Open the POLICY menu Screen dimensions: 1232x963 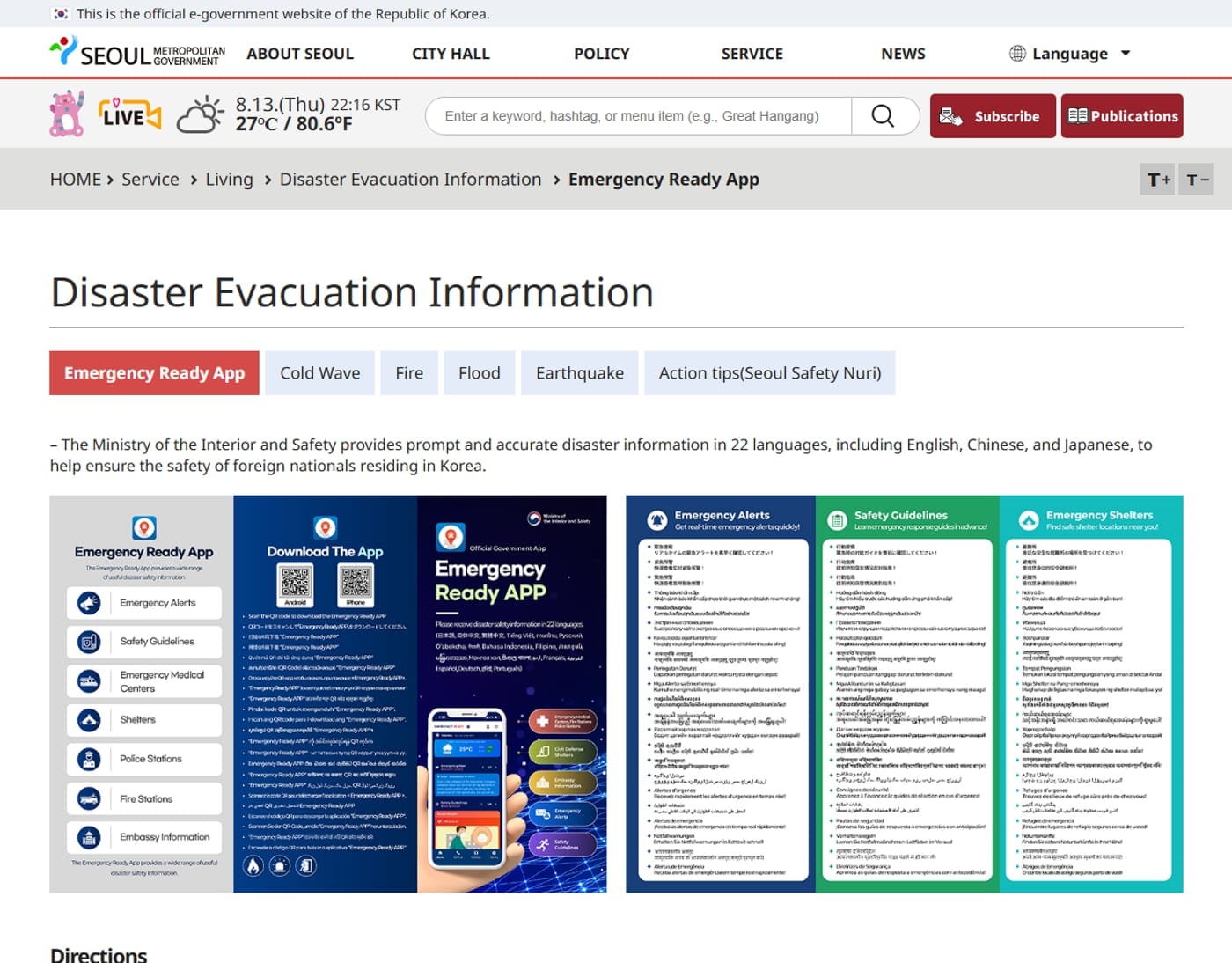click(602, 54)
